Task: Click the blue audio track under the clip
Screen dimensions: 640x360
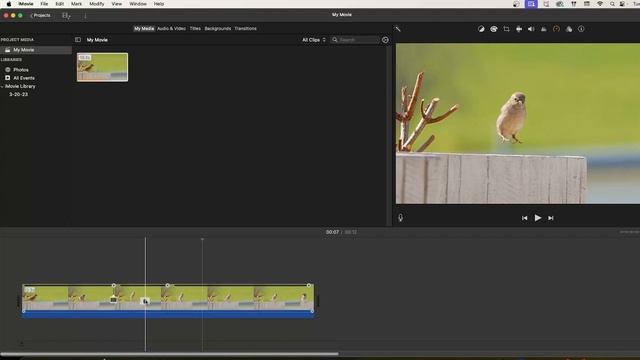Action: (168, 314)
